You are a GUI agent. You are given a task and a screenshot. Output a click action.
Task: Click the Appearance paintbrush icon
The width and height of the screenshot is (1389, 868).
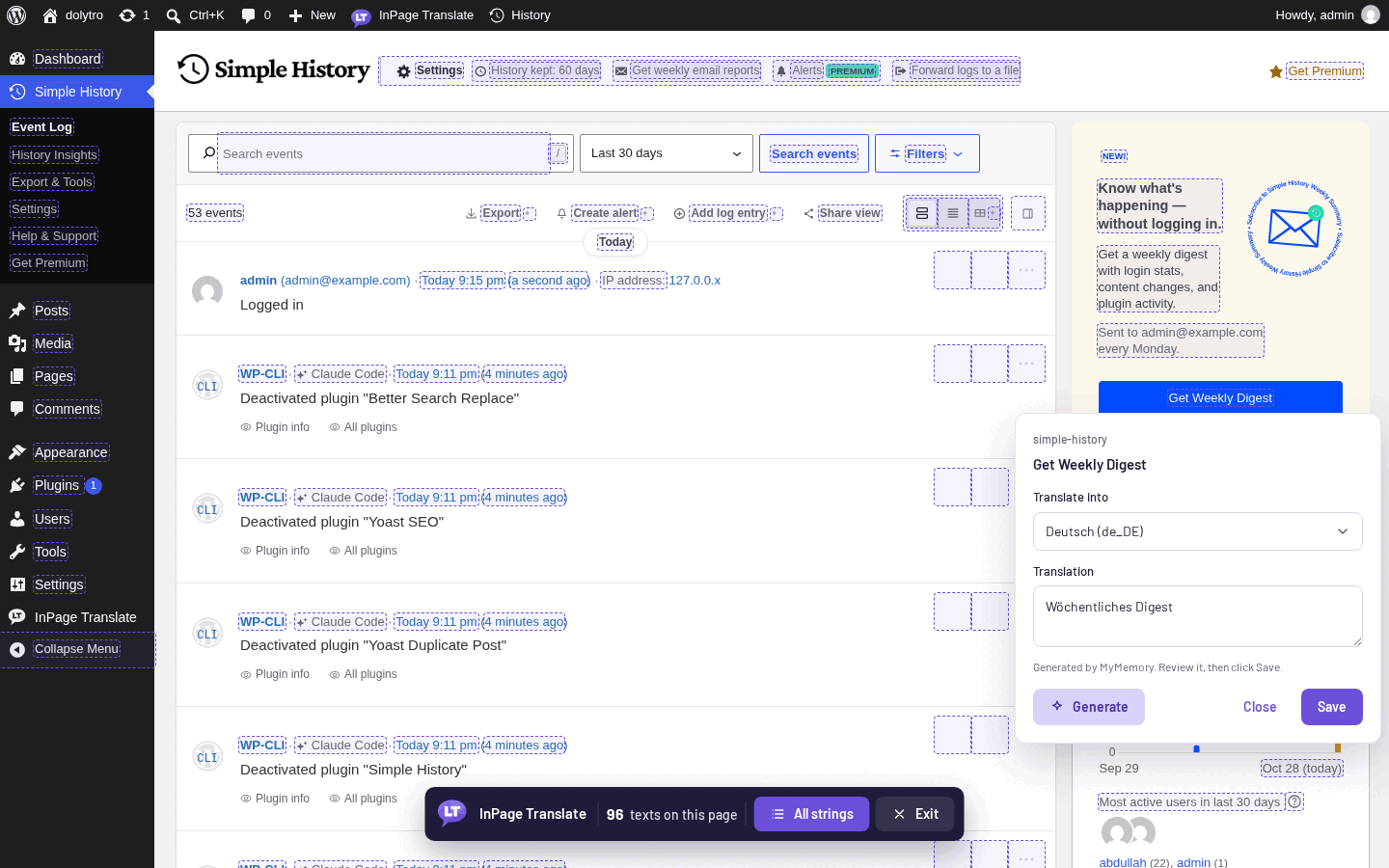click(x=16, y=452)
